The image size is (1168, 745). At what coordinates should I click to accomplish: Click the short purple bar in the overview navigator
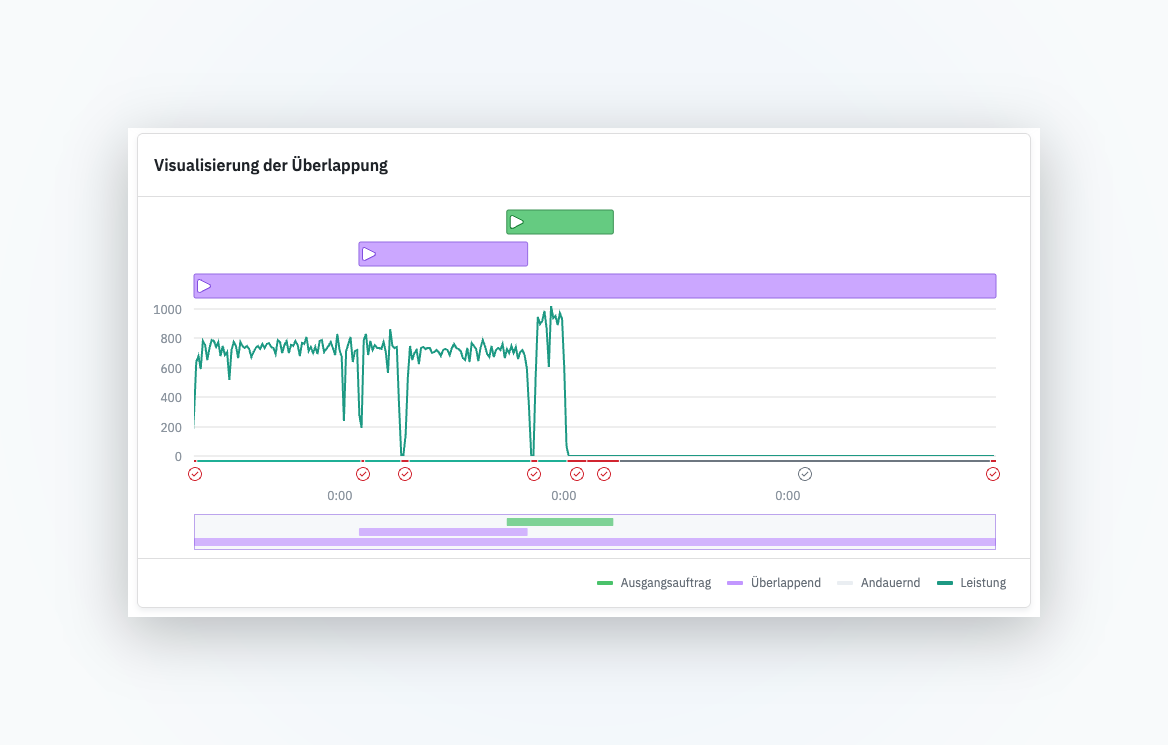coord(443,532)
